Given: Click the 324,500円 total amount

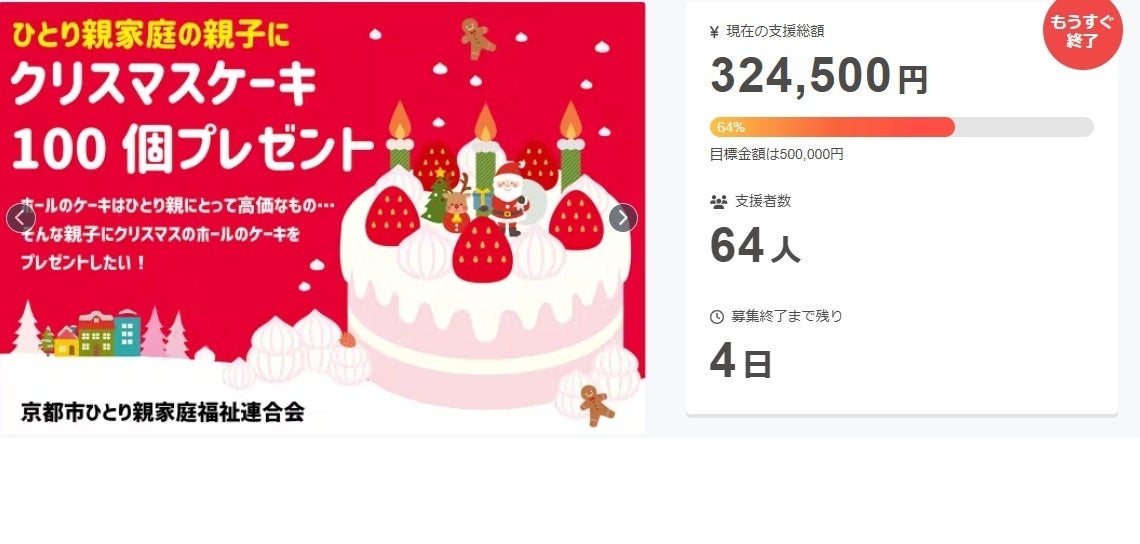Looking at the screenshot, I should click(x=819, y=76).
